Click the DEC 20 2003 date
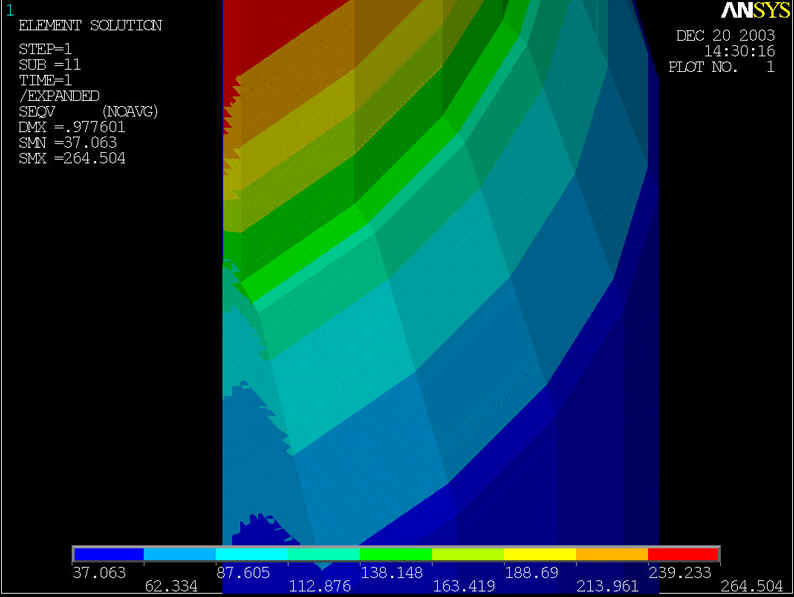 726,35
